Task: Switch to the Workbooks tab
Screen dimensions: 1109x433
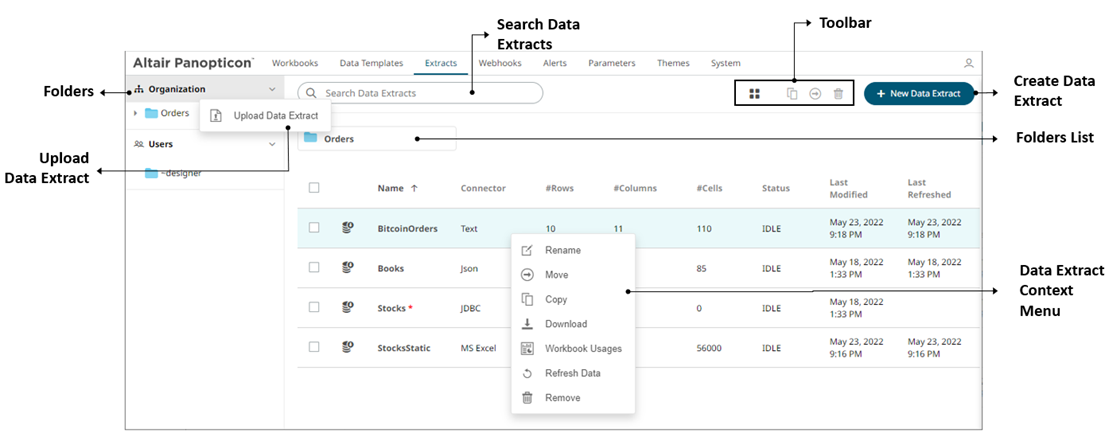Action: pos(295,63)
